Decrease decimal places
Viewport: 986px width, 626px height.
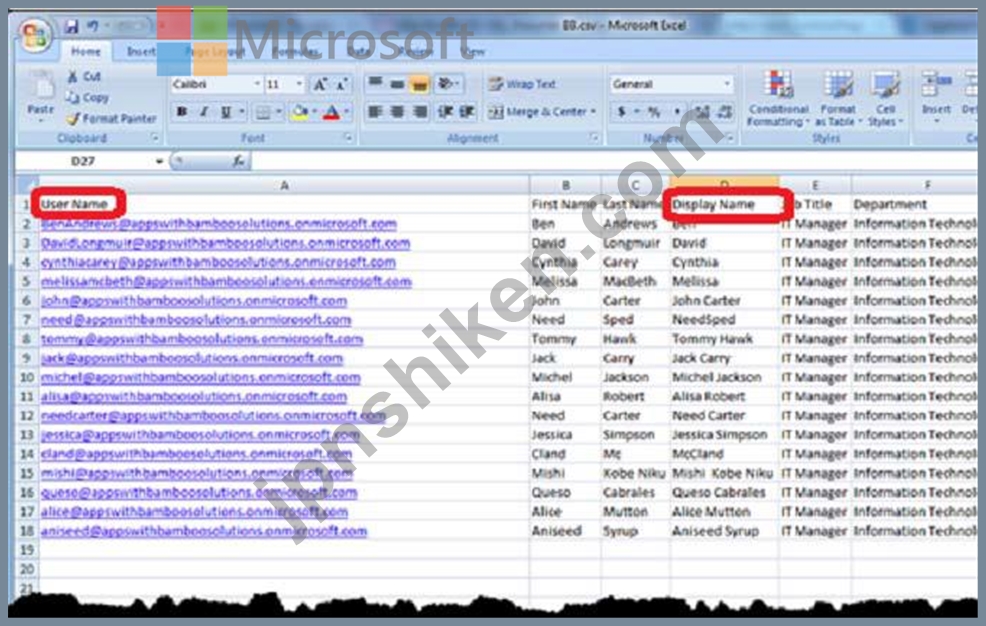pyautogui.click(x=725, y=112)
